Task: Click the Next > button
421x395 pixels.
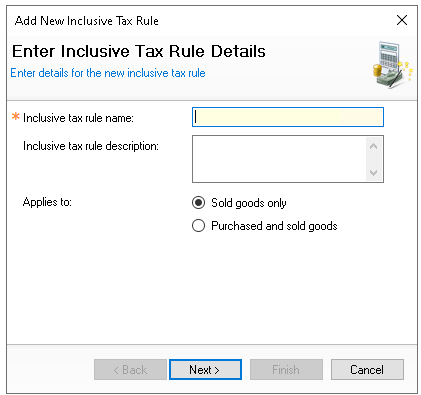Action: pyautogui.click(x=205, y=369)
